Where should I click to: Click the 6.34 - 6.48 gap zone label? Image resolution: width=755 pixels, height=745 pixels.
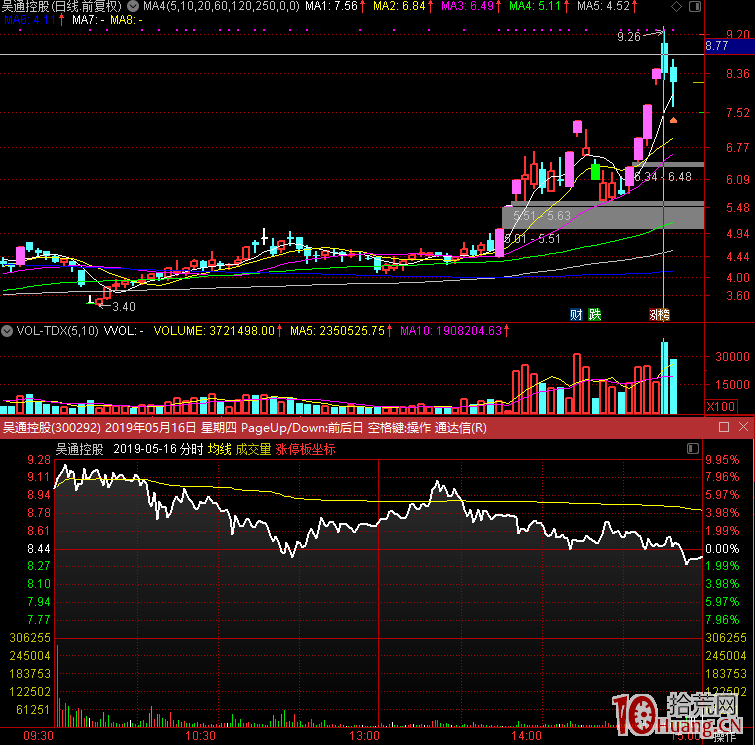point(663,177)
